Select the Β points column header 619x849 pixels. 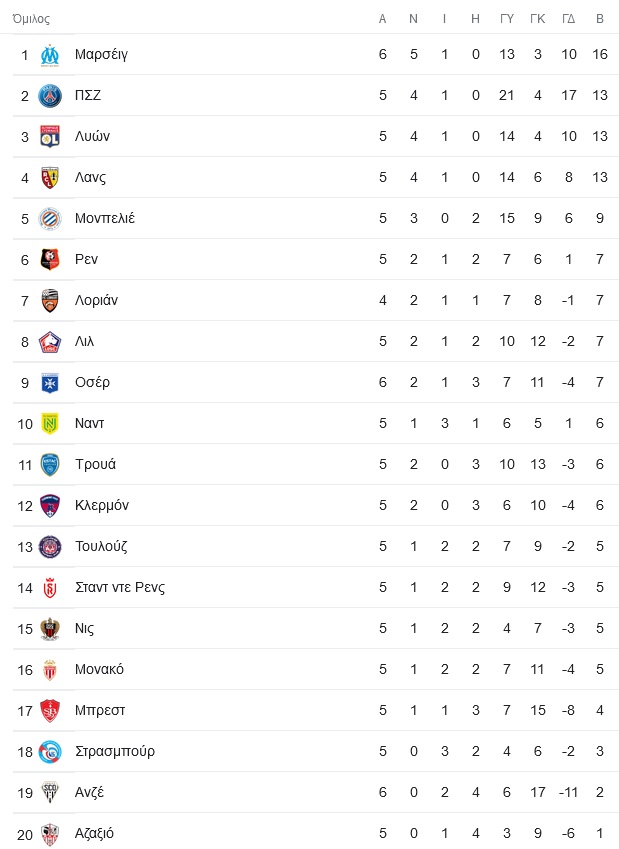600,19
